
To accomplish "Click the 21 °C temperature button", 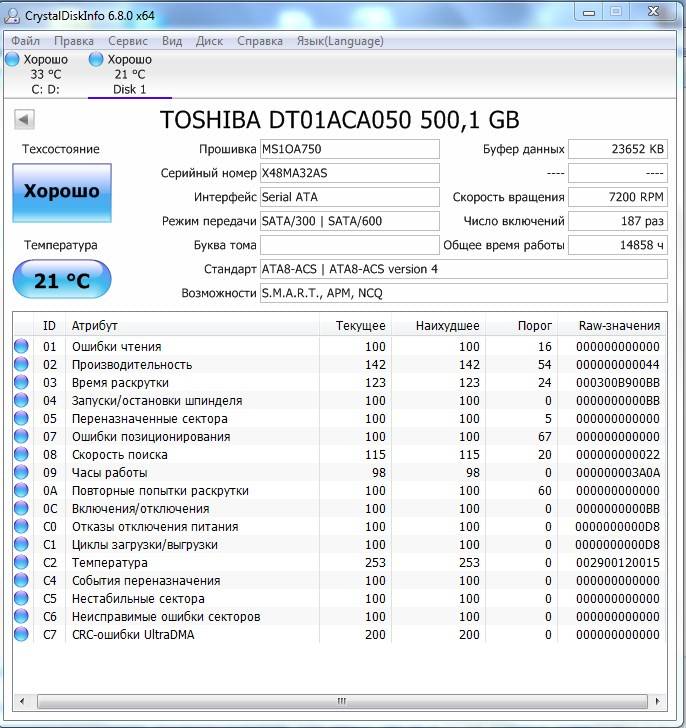I will coord(61,280).
